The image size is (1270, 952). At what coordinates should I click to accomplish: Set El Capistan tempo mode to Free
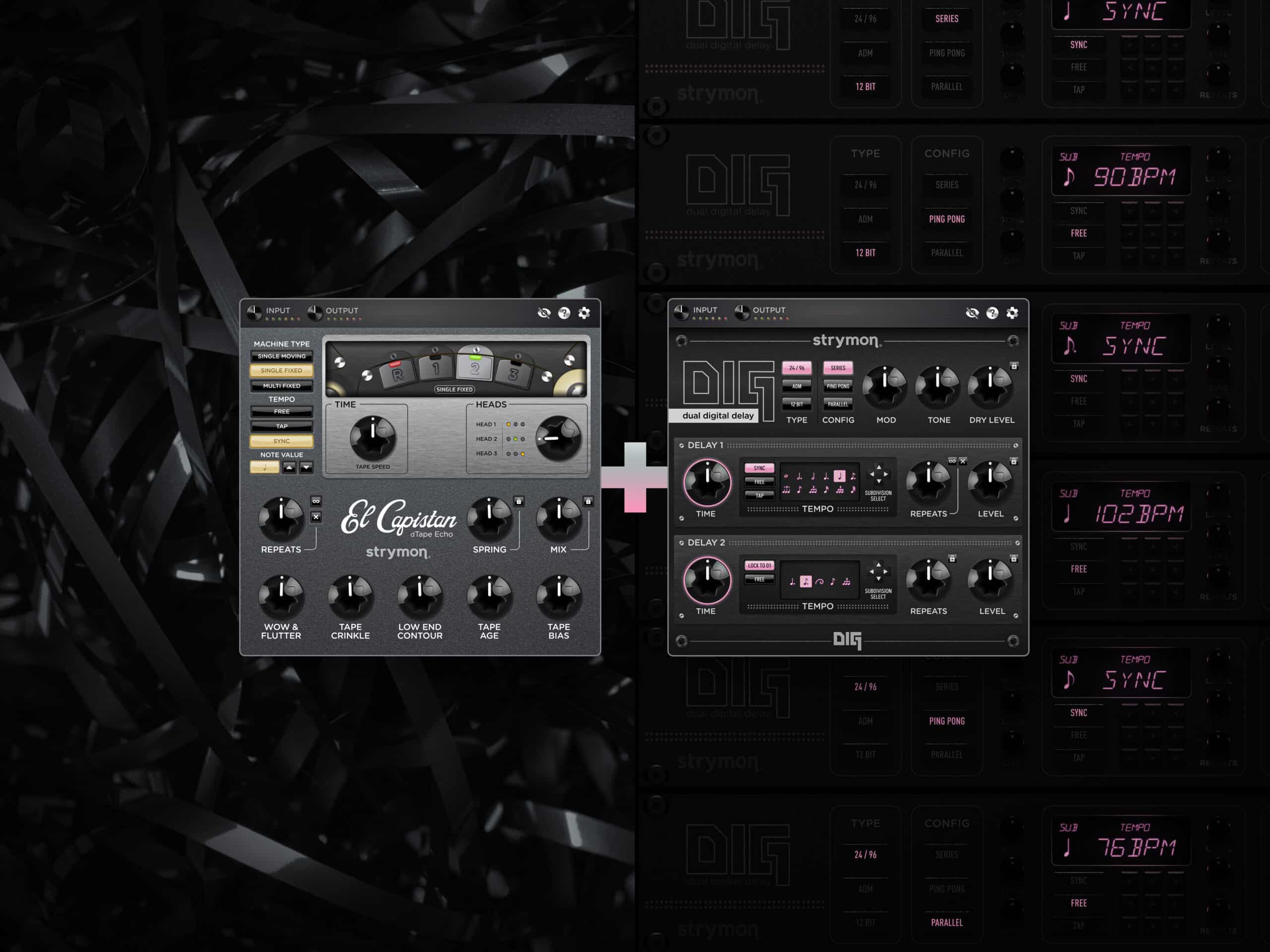point(281,412)
